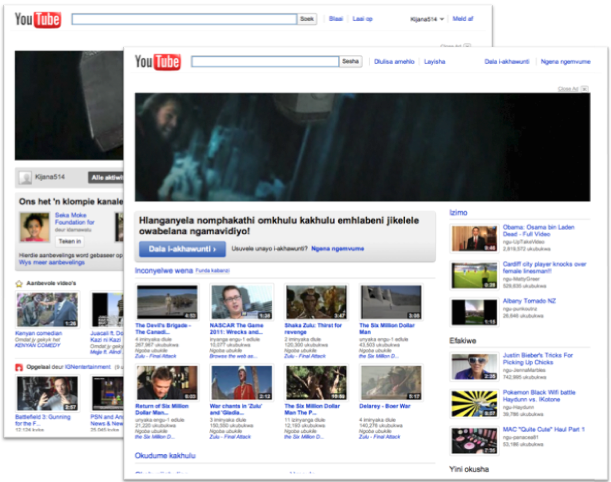Click the blue Dala i-akhawunti button
611x482 pixels.
point(182,249)
